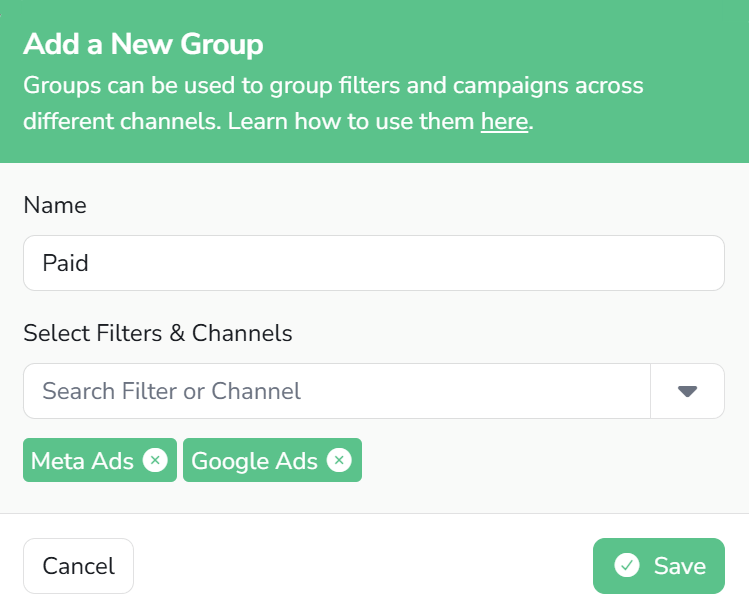Click the Add a New Group heading
The width and height of the screenshot is (749, 616).
tap(143, 44)
